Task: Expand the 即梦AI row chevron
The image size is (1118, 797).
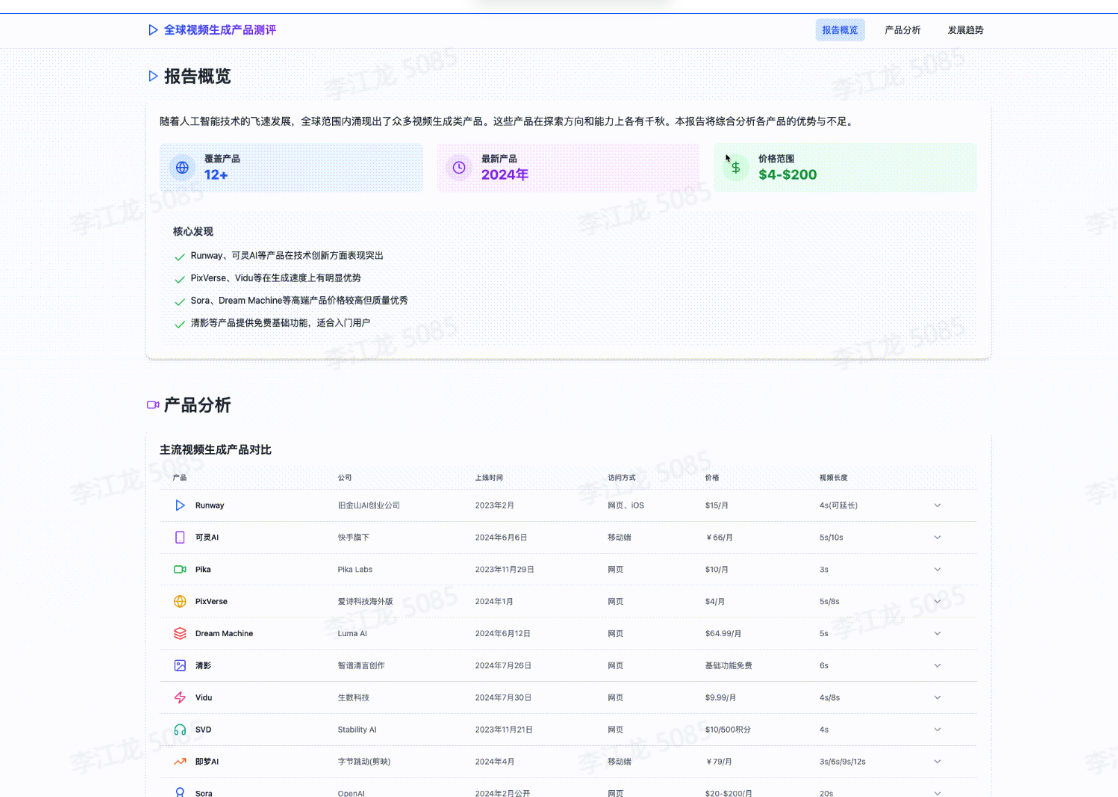Action: (938, 761)
